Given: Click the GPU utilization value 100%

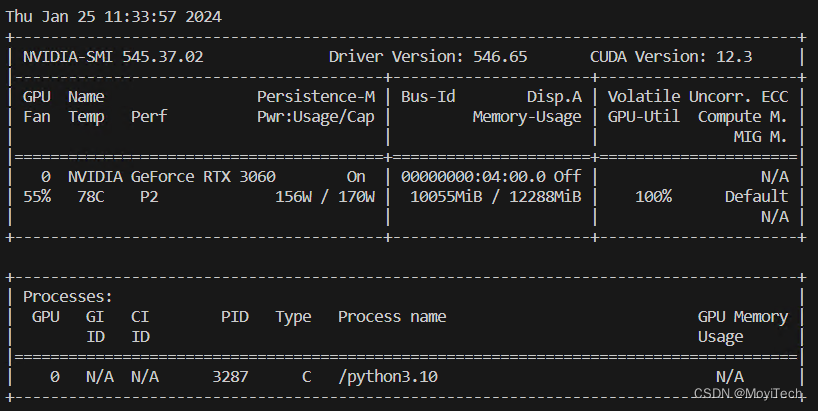Looking at the screenshot, I should click(653, 197).
